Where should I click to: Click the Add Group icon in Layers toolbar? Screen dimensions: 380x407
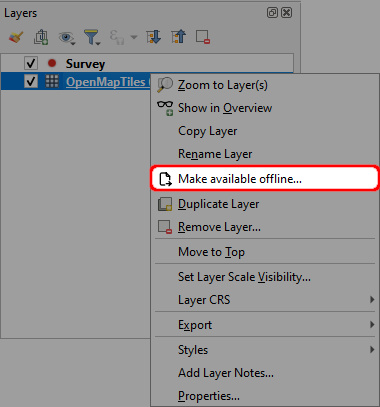(41, 37)
